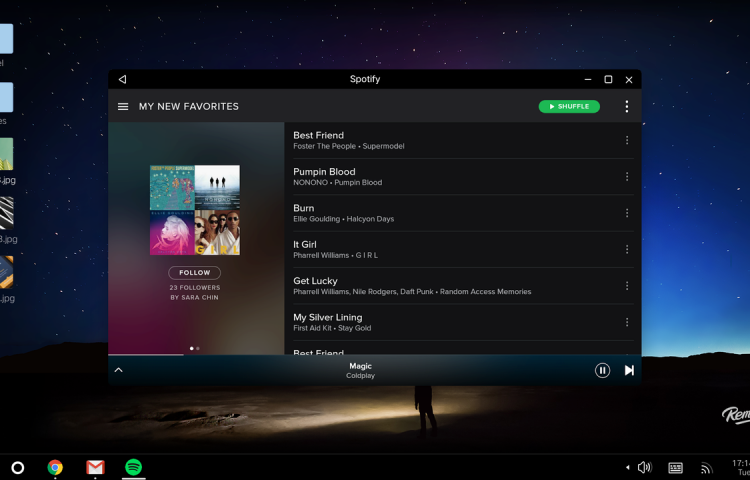The image size is (750, 480).
Task: Open Gmail from the taskbar
Action: [95, 467]
